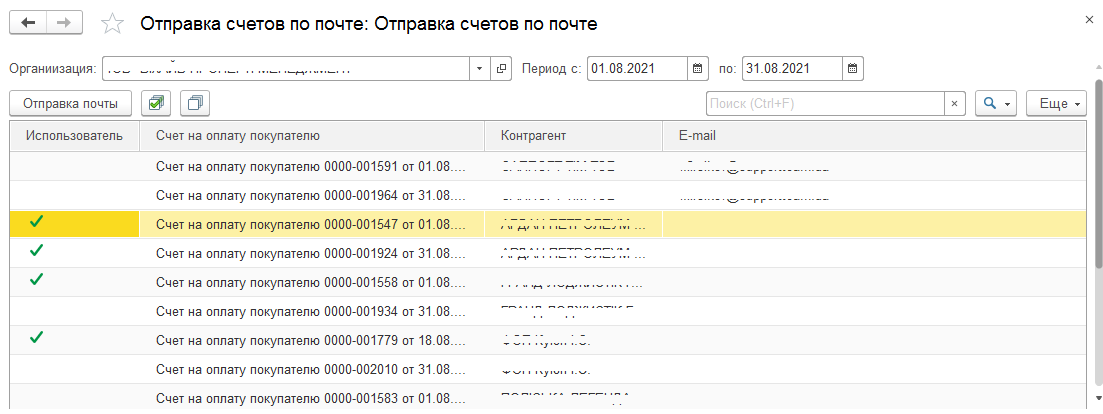This screenshot has width=1103, height=414.
Task: Click the 'Поиск (Ctrl+F)' search field
Action: tap(824, 103)
